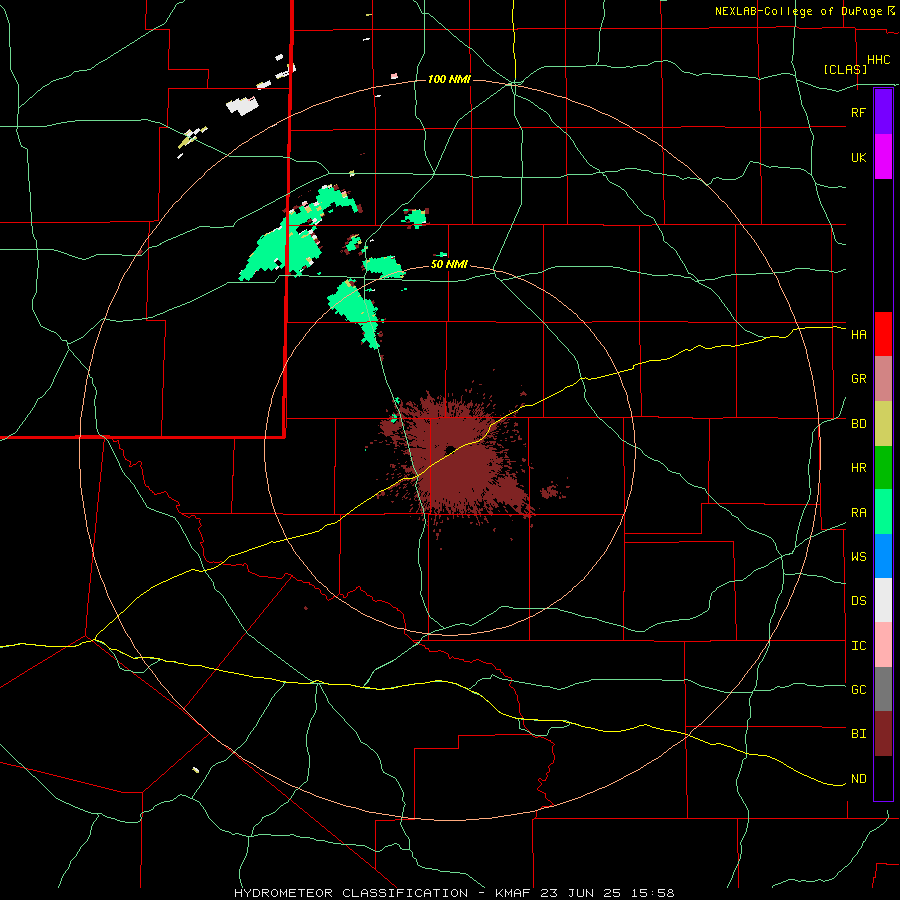
Task: Click the GC legend label
Action: pos(858,690)
